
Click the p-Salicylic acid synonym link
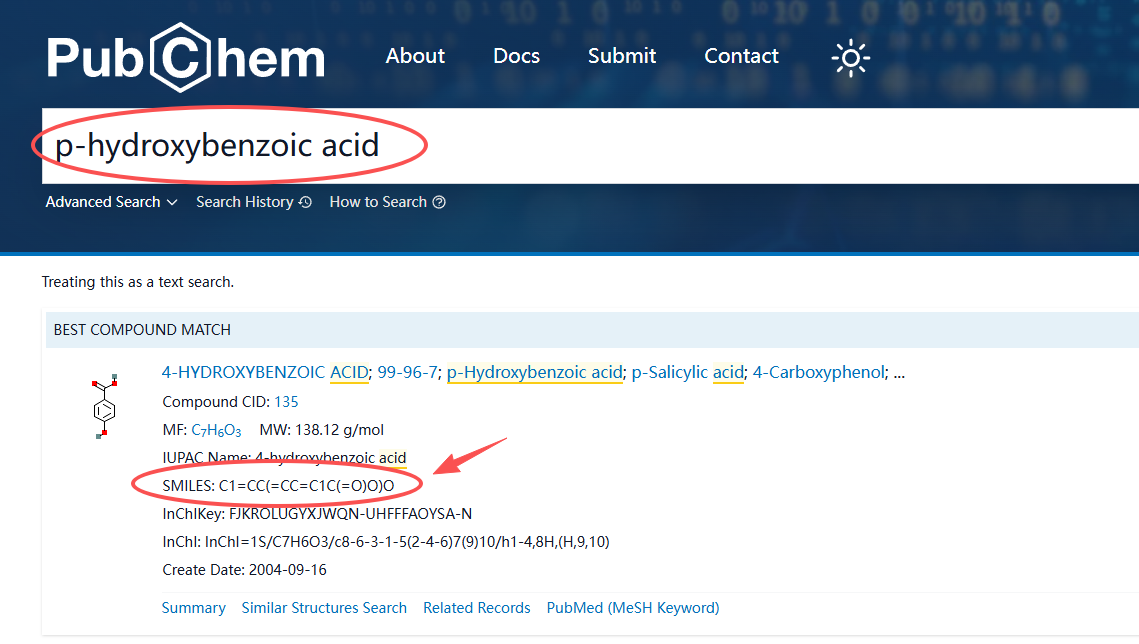pos(688,372)
